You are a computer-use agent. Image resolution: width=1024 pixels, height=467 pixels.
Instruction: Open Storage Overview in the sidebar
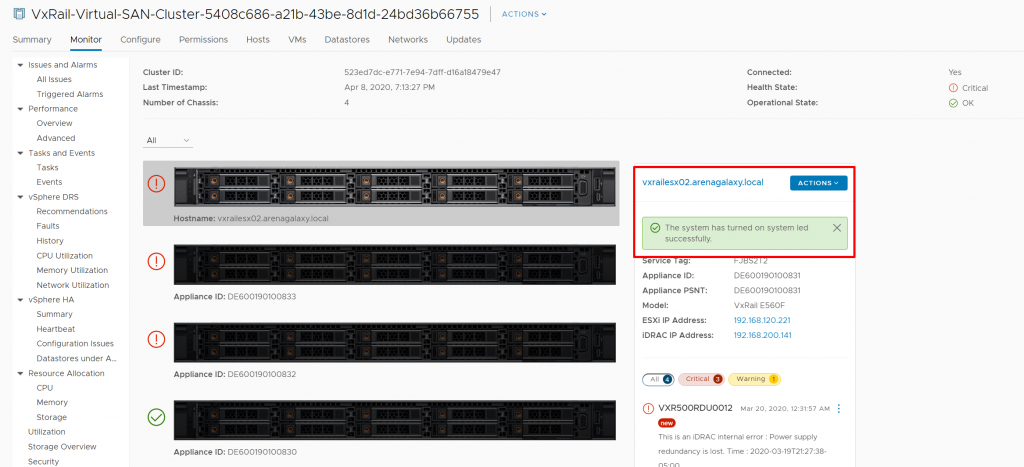click(x=62, y=447)
